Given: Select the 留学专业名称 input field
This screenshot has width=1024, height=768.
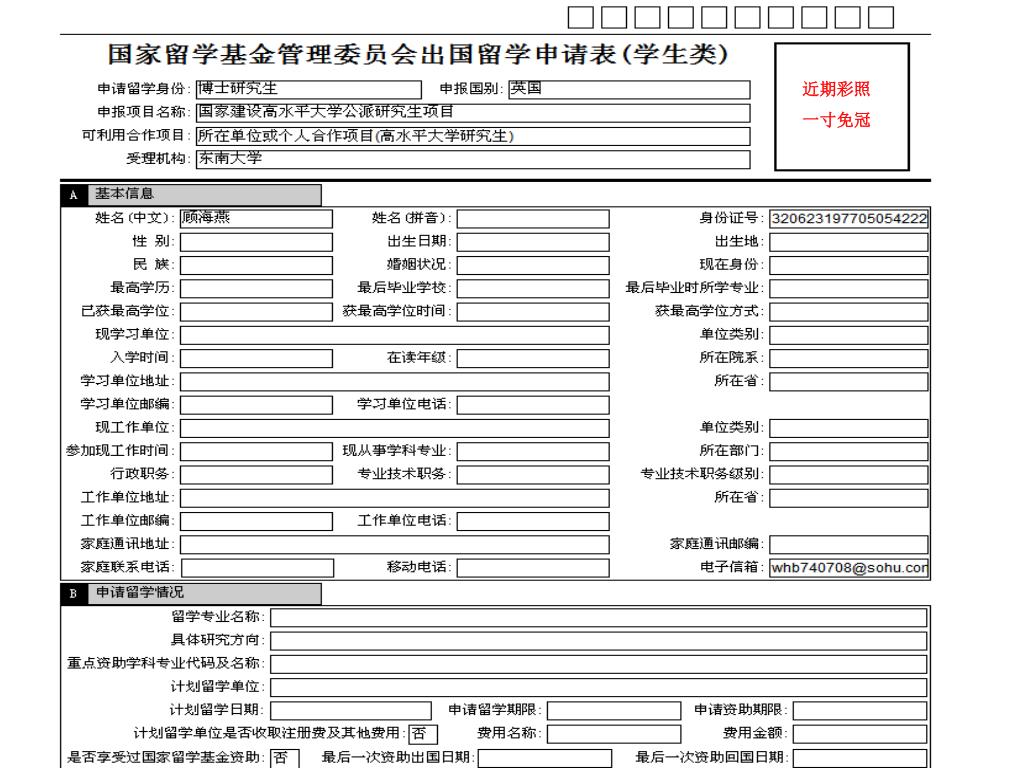Looking at the screenshot, I should click(599, 616).
